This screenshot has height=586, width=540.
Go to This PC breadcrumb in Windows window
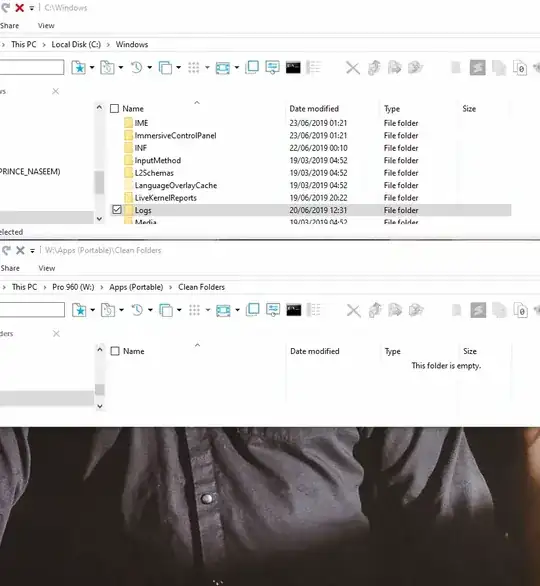[24, 44]
